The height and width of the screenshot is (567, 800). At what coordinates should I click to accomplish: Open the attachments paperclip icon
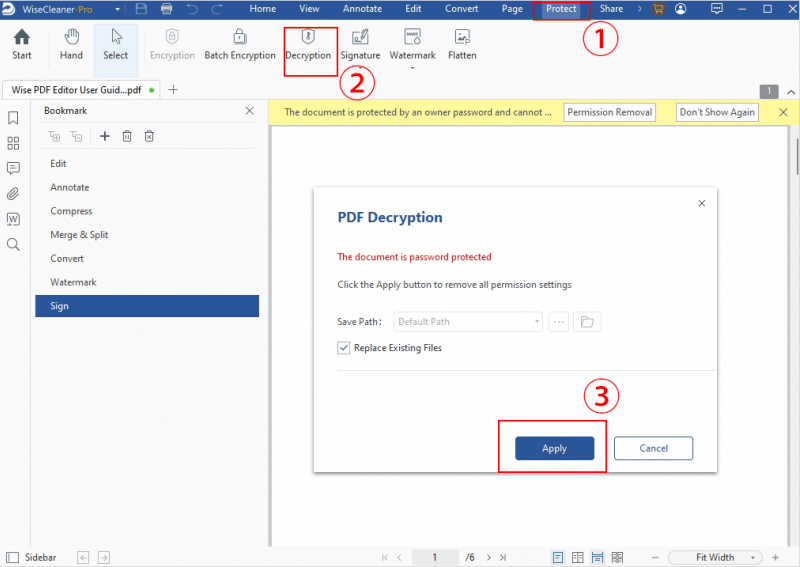point(13,194)
